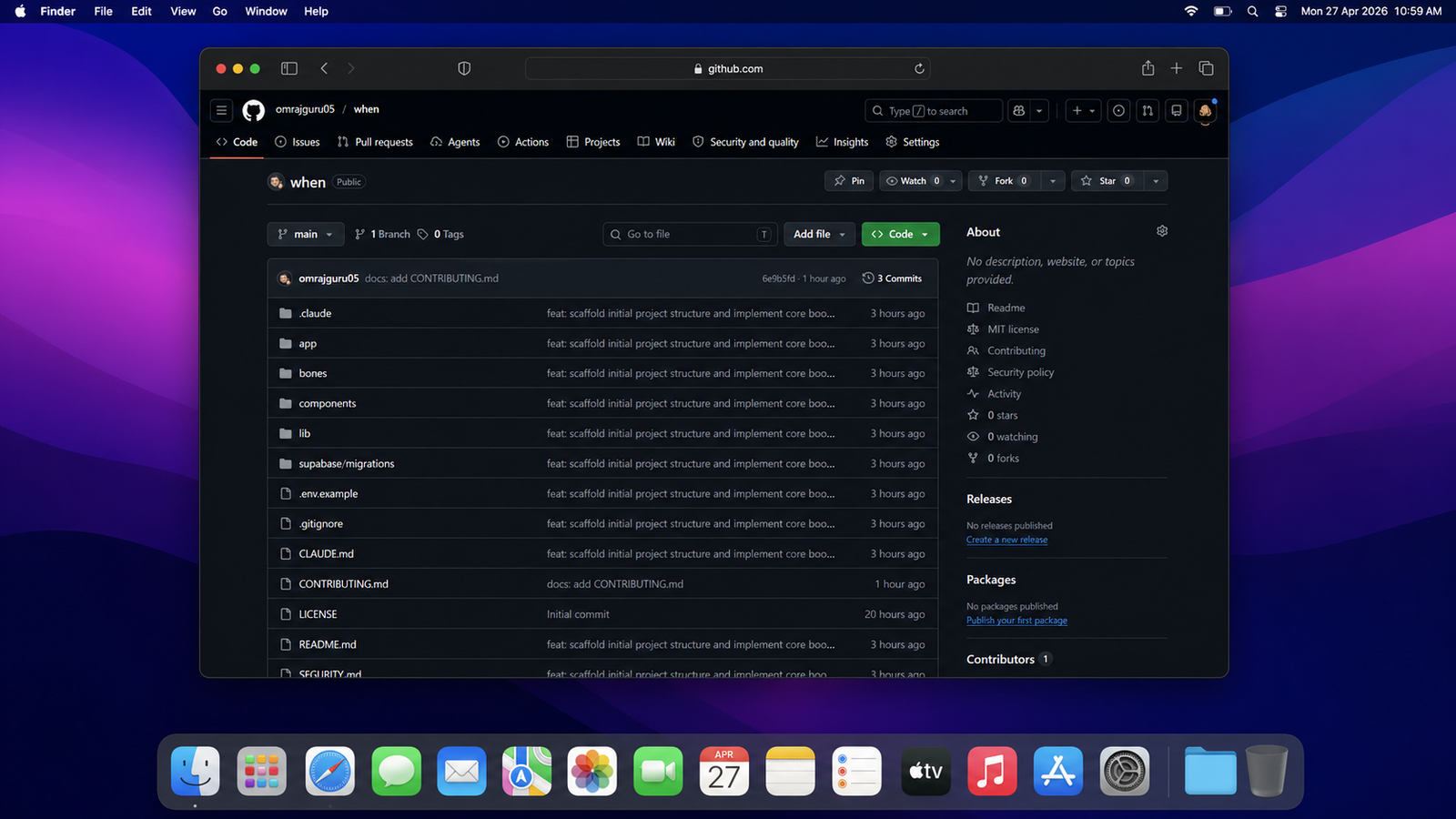The image size is (1456, 819).
Task: View the 3 Commits history
Action: [x=892, y=278]
